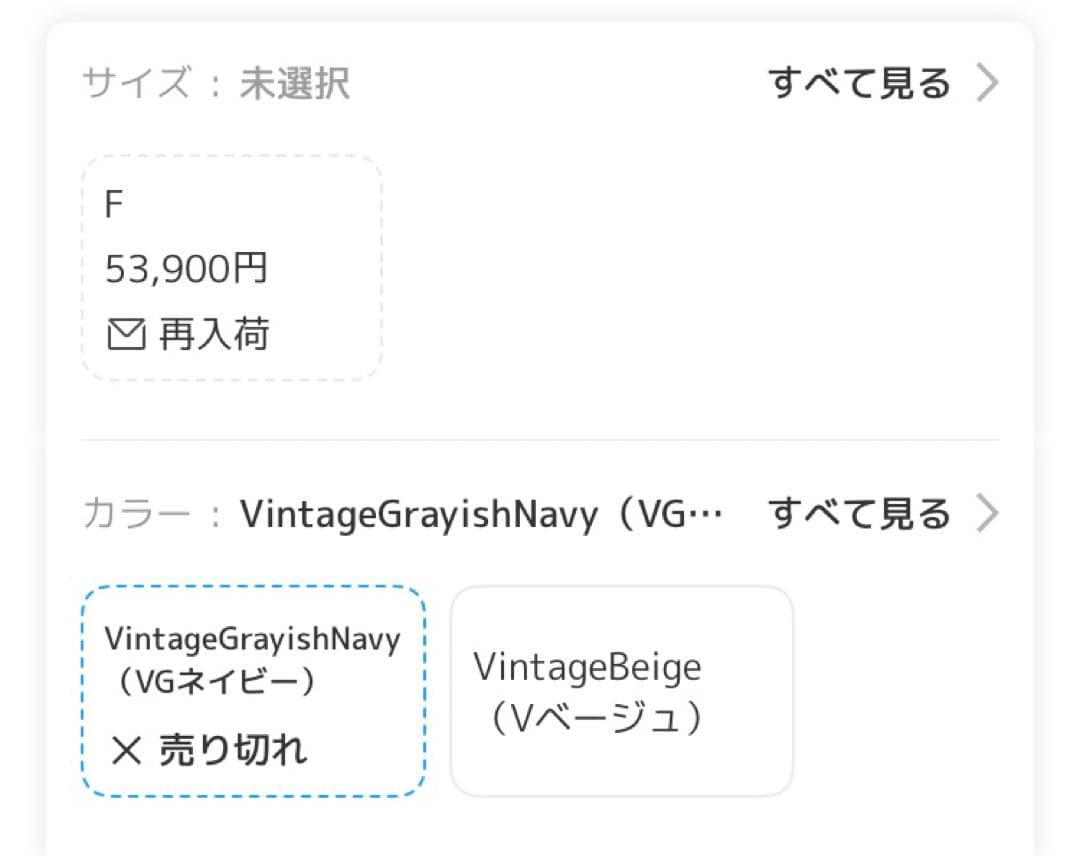This screenshot has width=1080, height=856.
Task: Open すべて見る to view all sizes
Action: click(858, 83)
